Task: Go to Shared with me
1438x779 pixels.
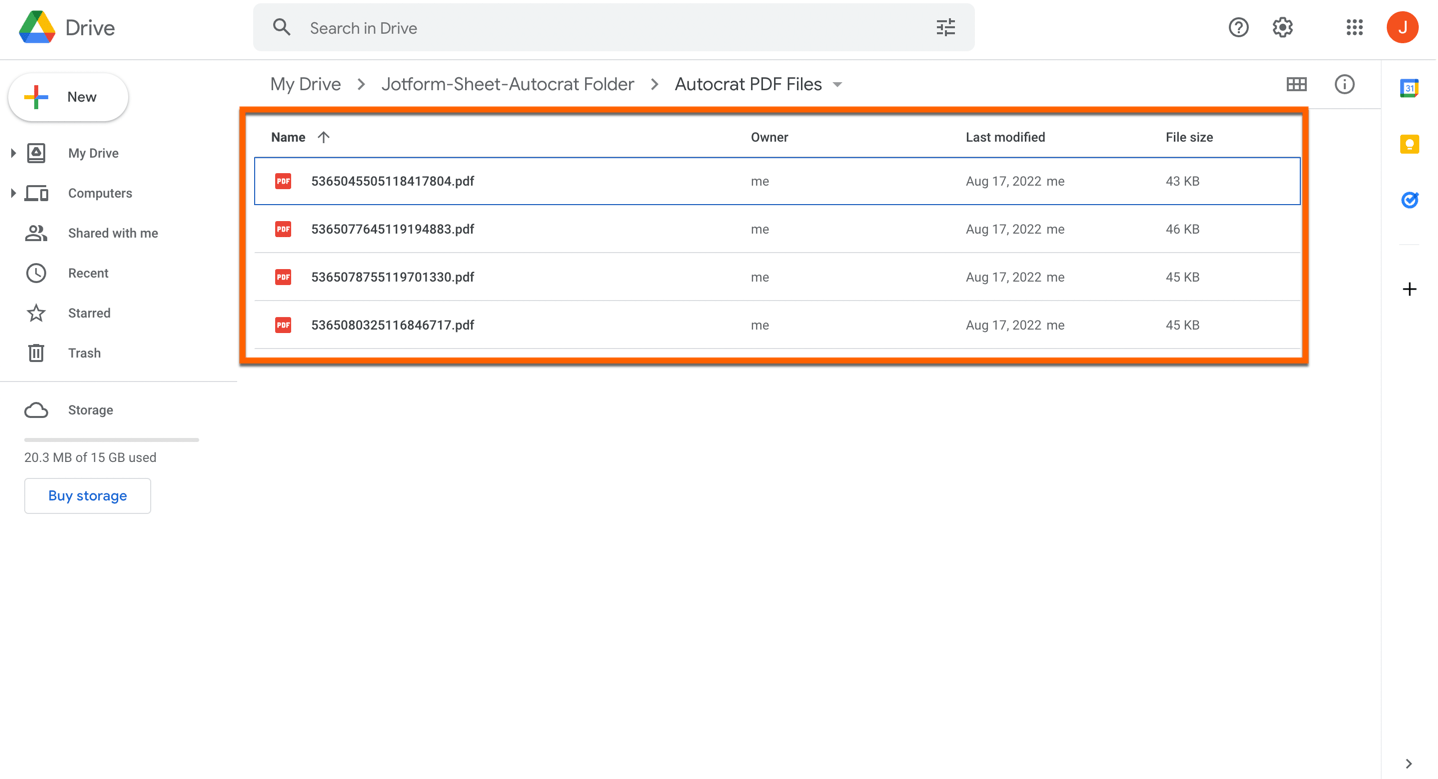Action: [112, 233]
